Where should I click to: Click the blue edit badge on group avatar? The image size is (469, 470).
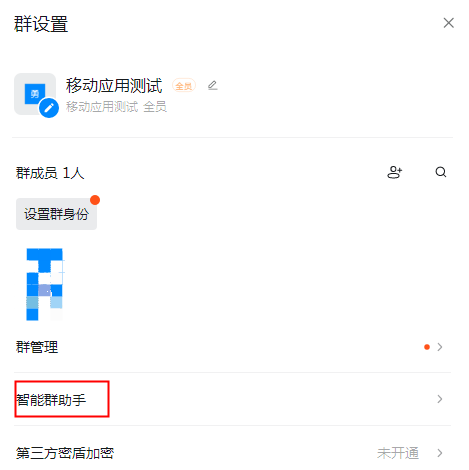tap(49, 108)
